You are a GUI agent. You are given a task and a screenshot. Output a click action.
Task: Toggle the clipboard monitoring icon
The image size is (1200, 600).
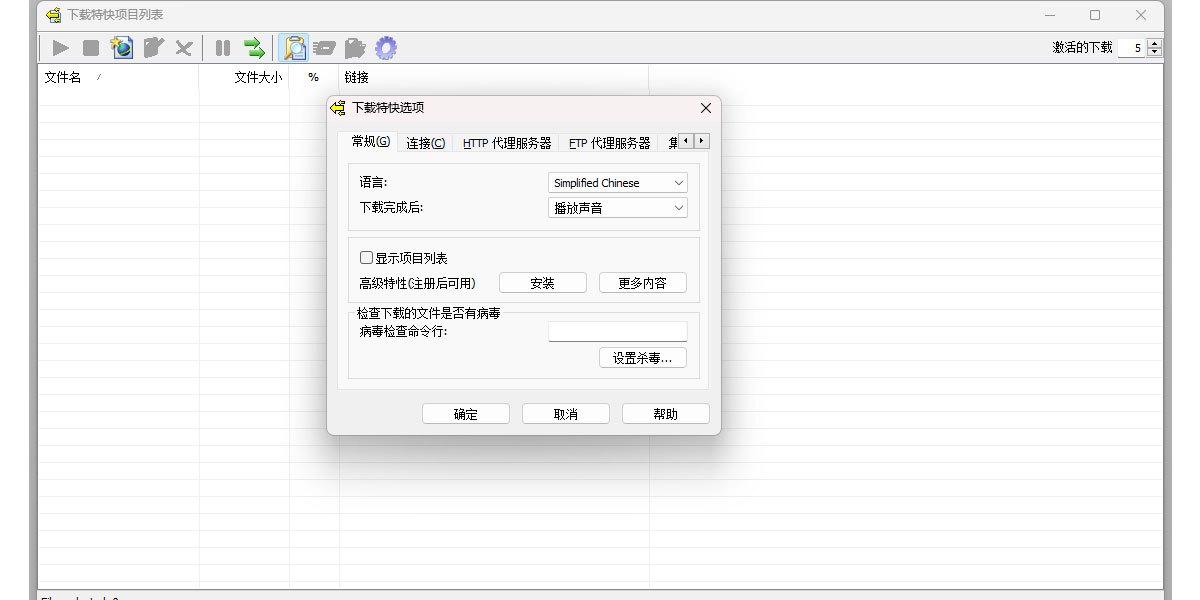[292, 47]
